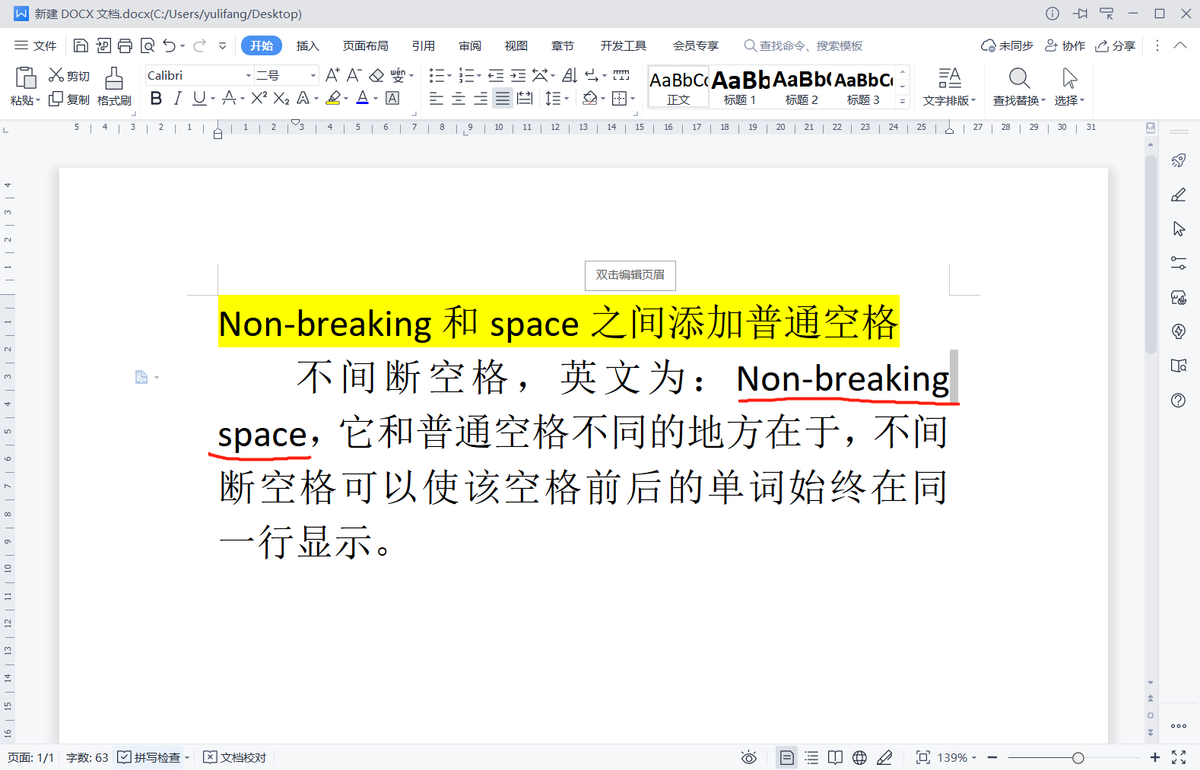Viewport: 1200px width, 770px height.
Task: Open Print Preview from quick access toolbar
Action: click(x=147, y=46)
